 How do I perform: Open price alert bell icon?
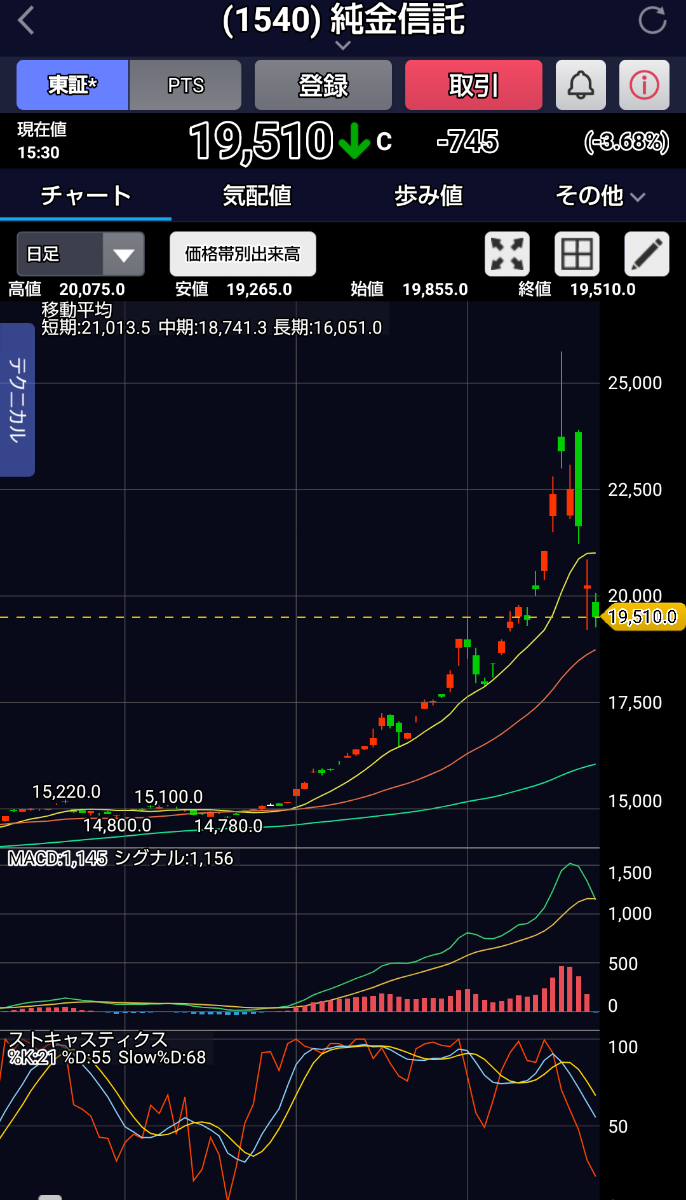tap(581, 85)
